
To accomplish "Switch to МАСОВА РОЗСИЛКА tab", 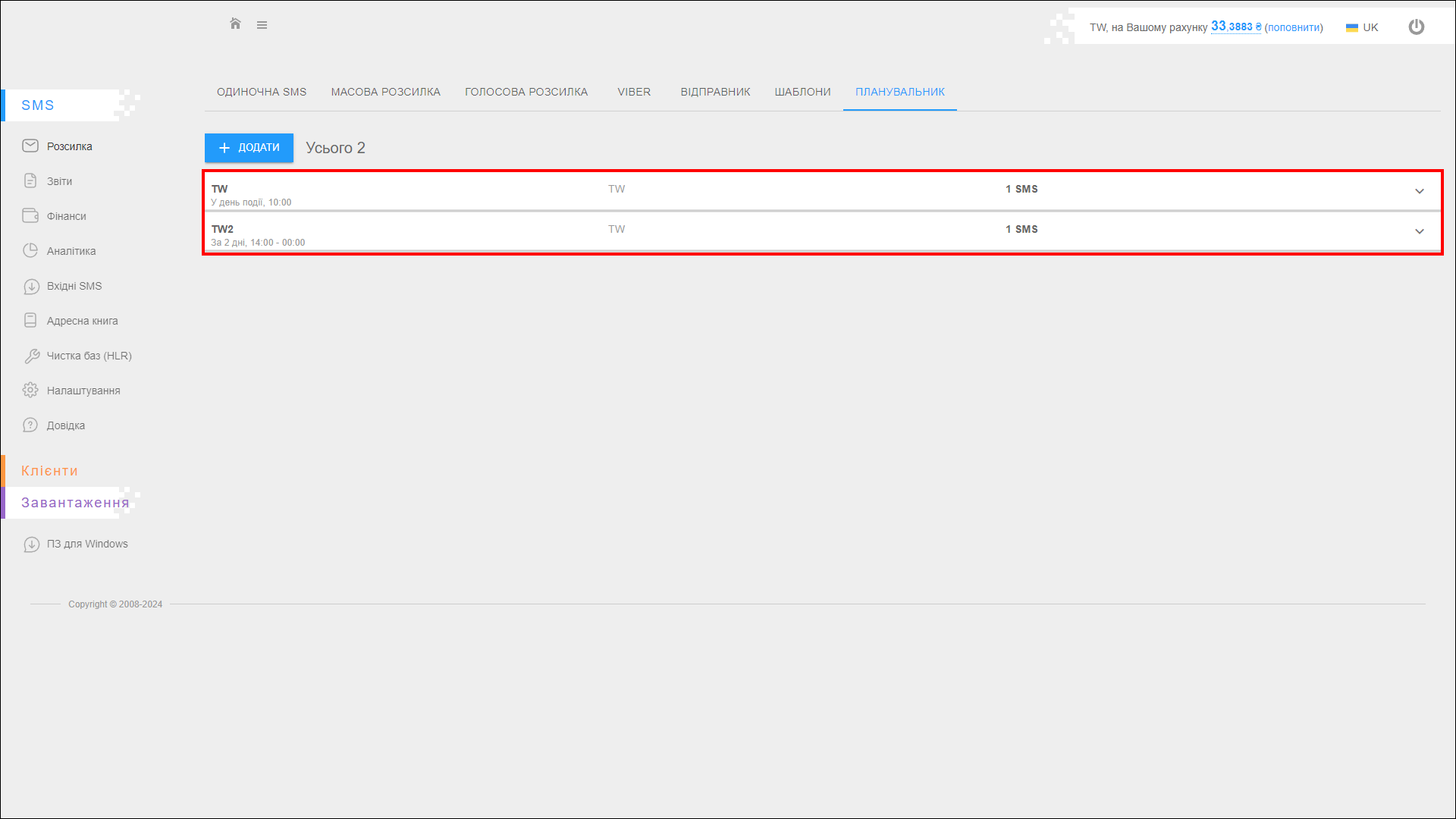I will 385,92.
